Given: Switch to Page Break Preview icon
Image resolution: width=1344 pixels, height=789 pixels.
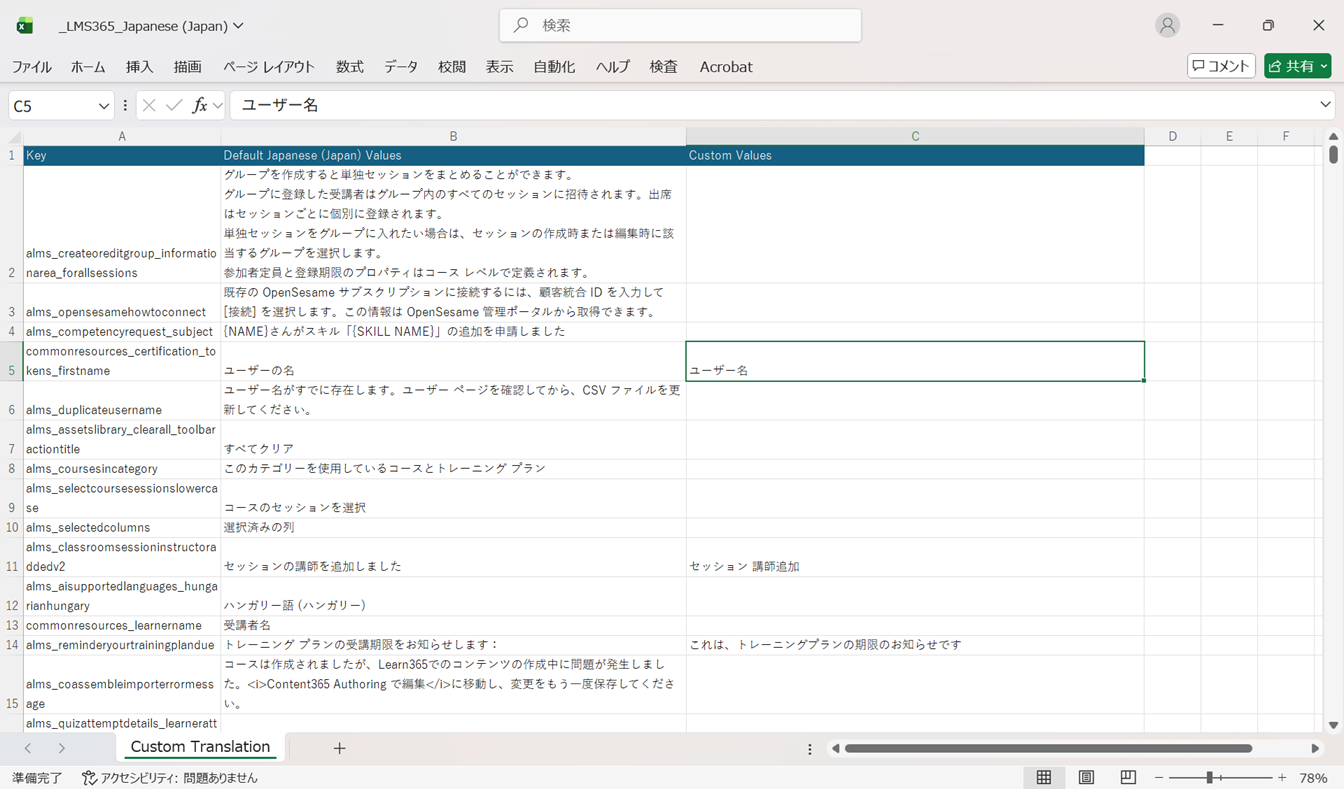Looking at the screenshot, I should click(1128, 778).
